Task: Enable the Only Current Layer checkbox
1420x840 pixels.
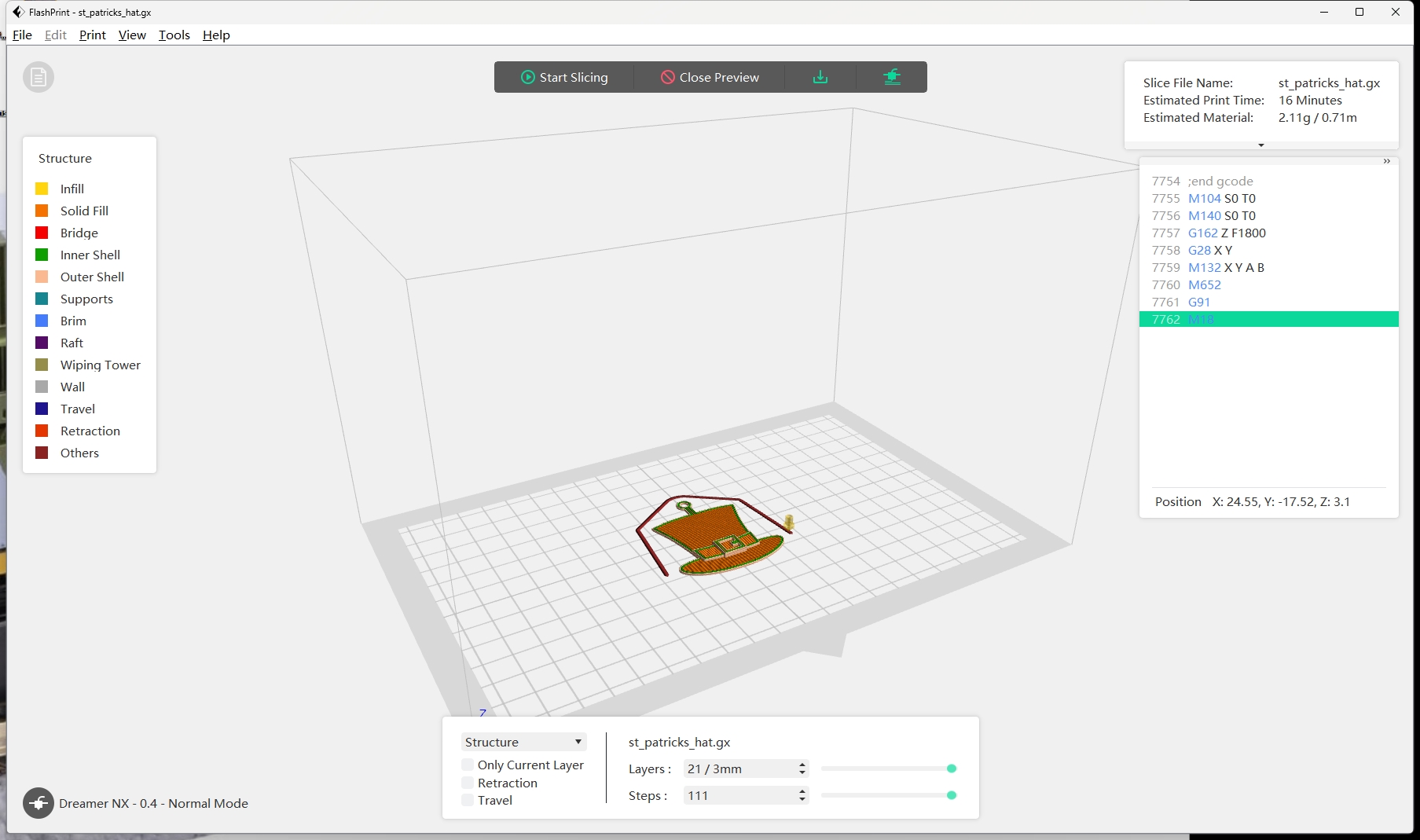Action: point(468,765)
